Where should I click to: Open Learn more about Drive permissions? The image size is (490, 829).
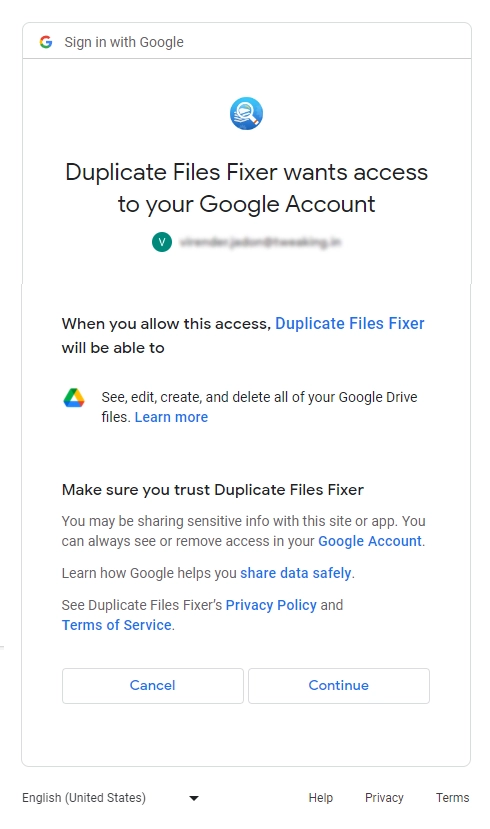coord(171,417)
